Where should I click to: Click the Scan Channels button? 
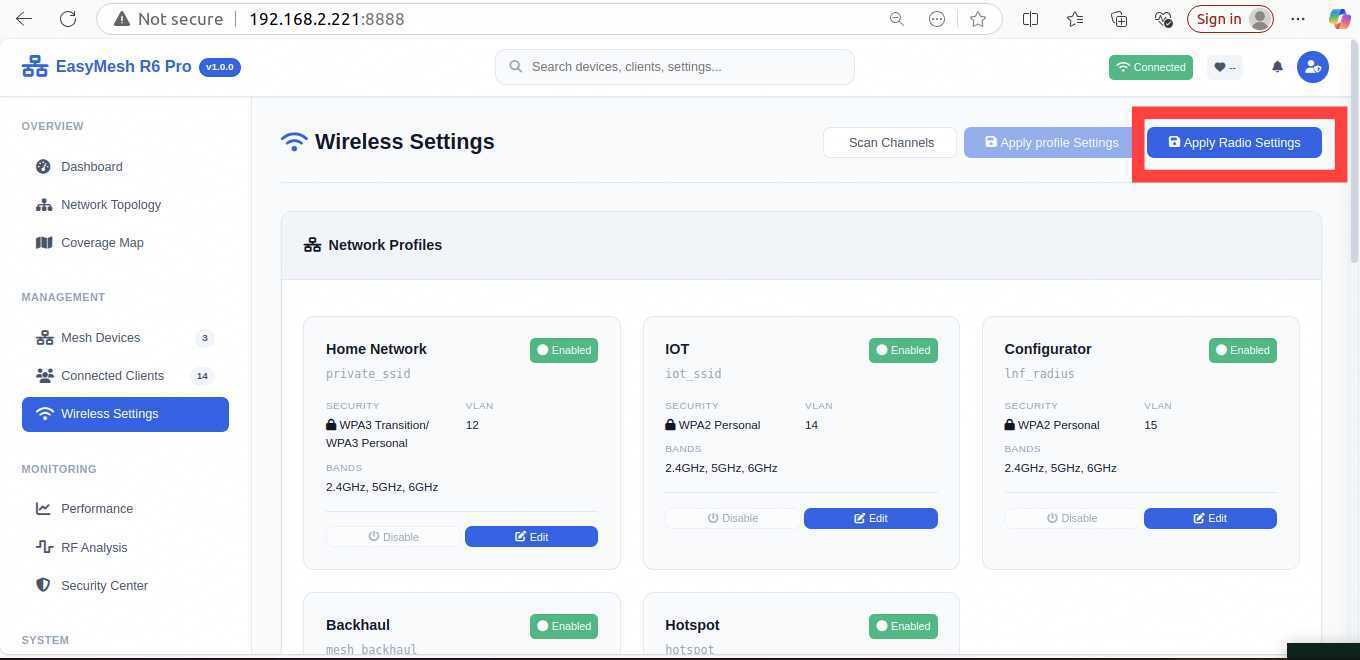(x=890, y=143)
